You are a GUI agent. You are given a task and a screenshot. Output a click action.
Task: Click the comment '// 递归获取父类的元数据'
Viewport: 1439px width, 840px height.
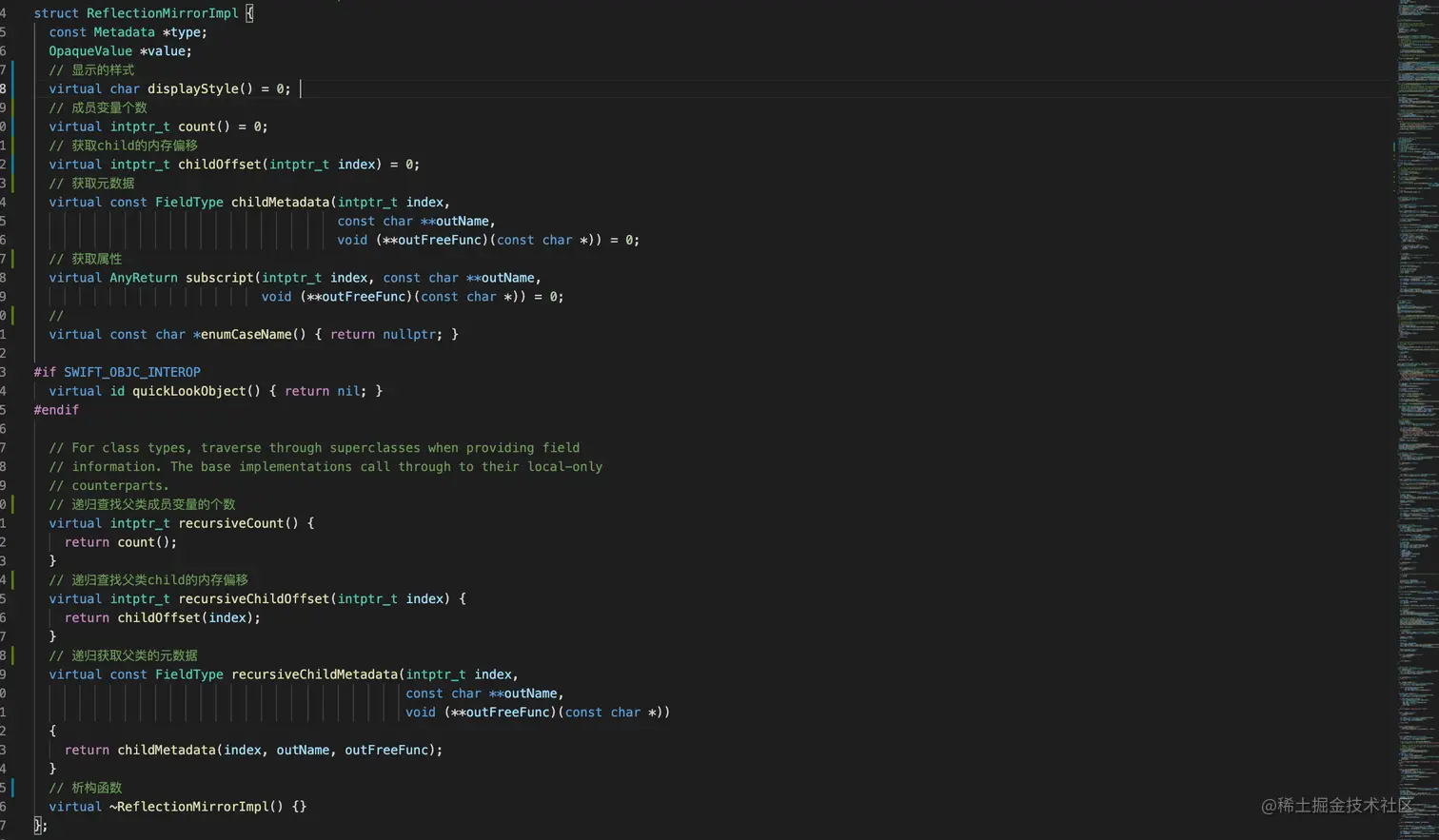pos(124,655)
